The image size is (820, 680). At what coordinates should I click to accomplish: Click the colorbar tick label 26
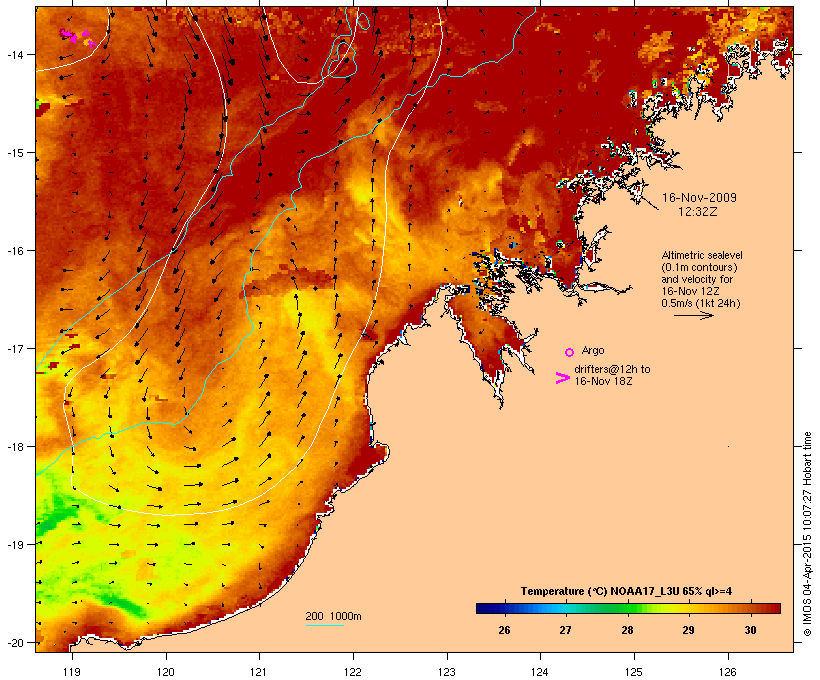504,630
